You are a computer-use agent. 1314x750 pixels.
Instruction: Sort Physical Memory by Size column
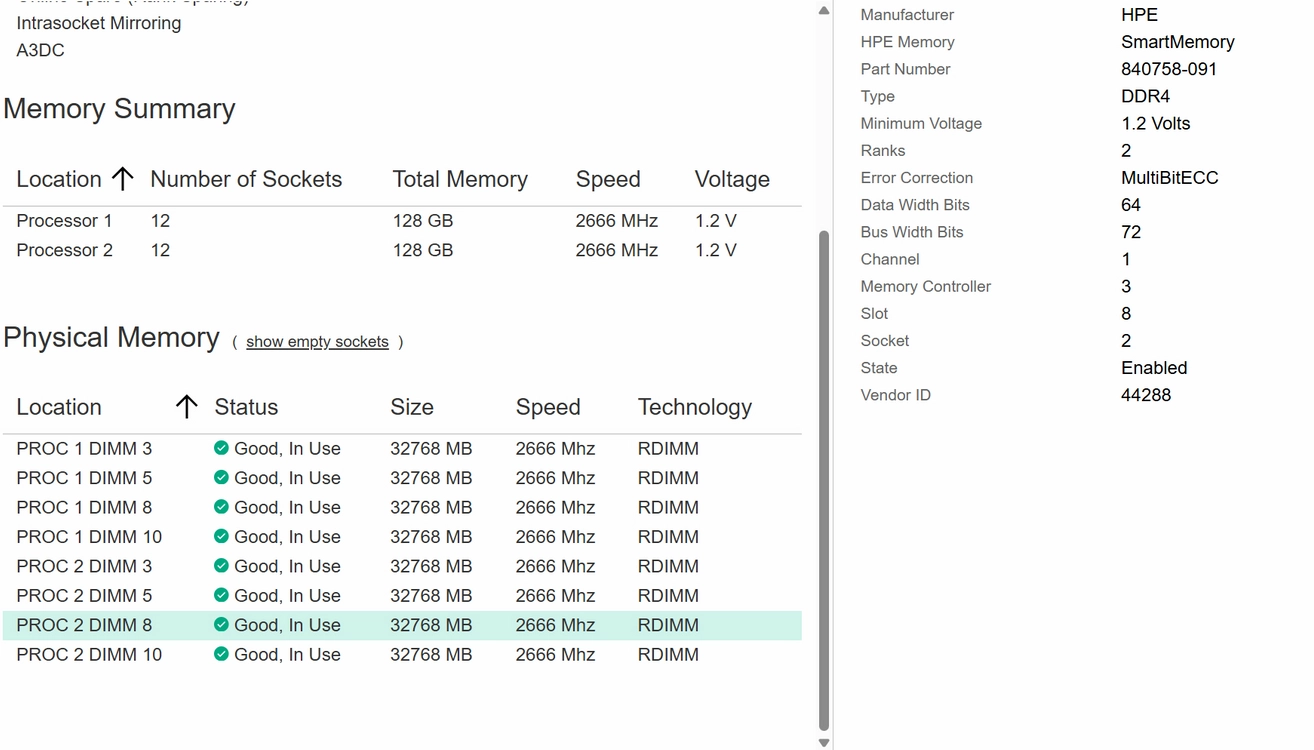point(412,407)
